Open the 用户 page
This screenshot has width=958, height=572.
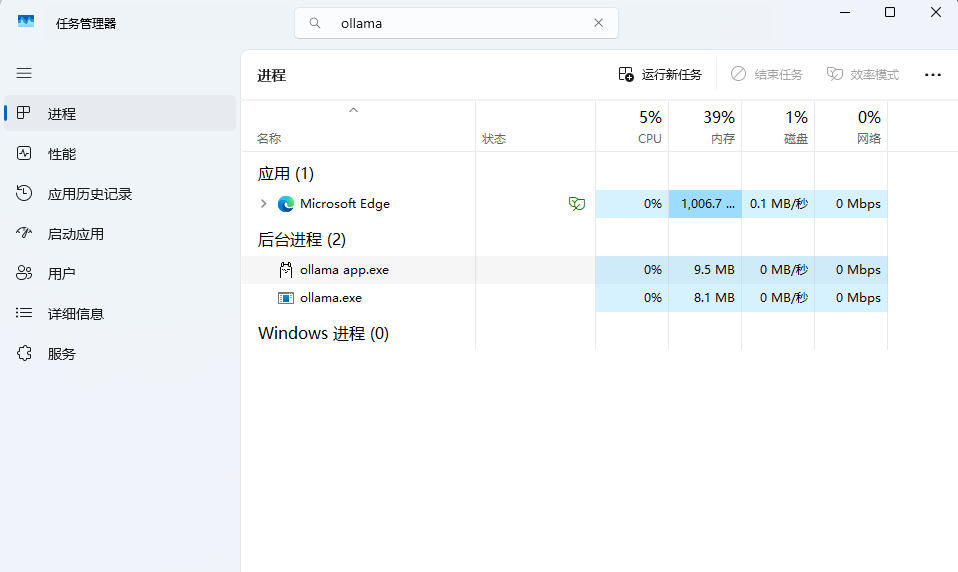pos(120,273)
